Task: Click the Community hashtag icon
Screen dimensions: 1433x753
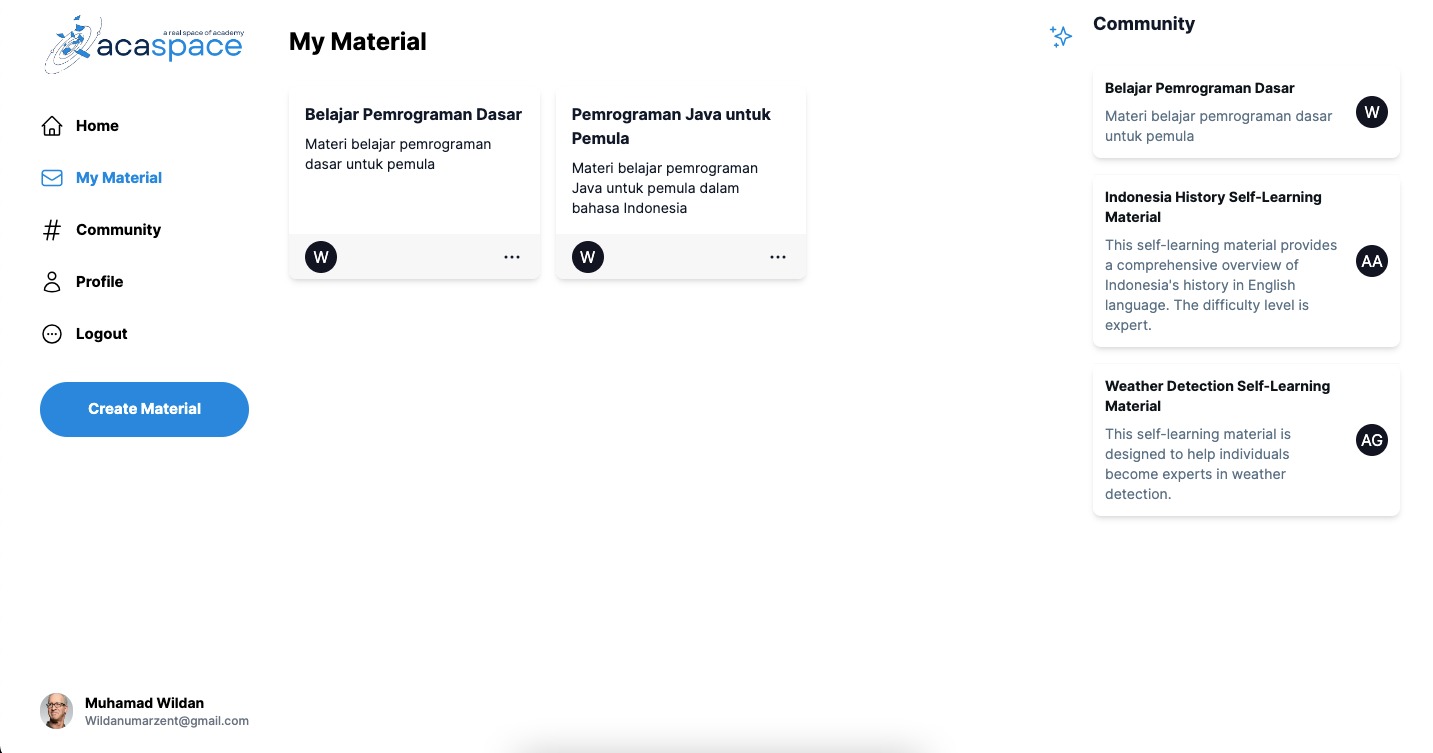Action: point(52,230)
